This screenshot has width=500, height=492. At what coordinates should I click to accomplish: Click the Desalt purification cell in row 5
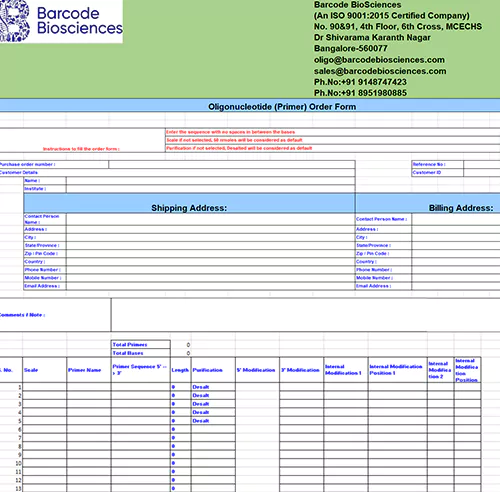[x=213, y=421]
